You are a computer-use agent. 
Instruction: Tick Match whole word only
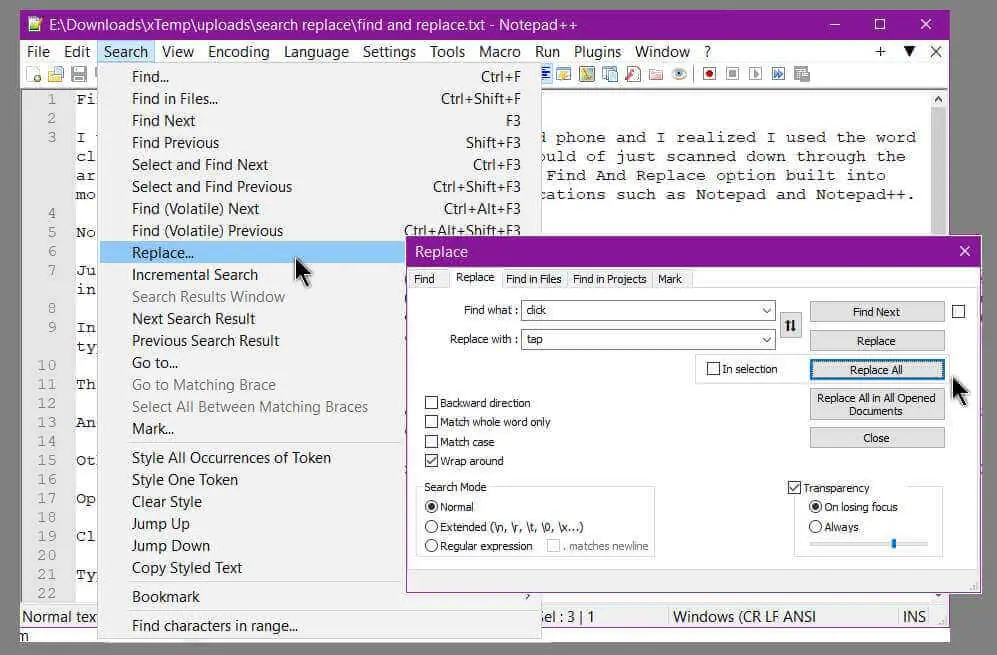coord(431,422)
